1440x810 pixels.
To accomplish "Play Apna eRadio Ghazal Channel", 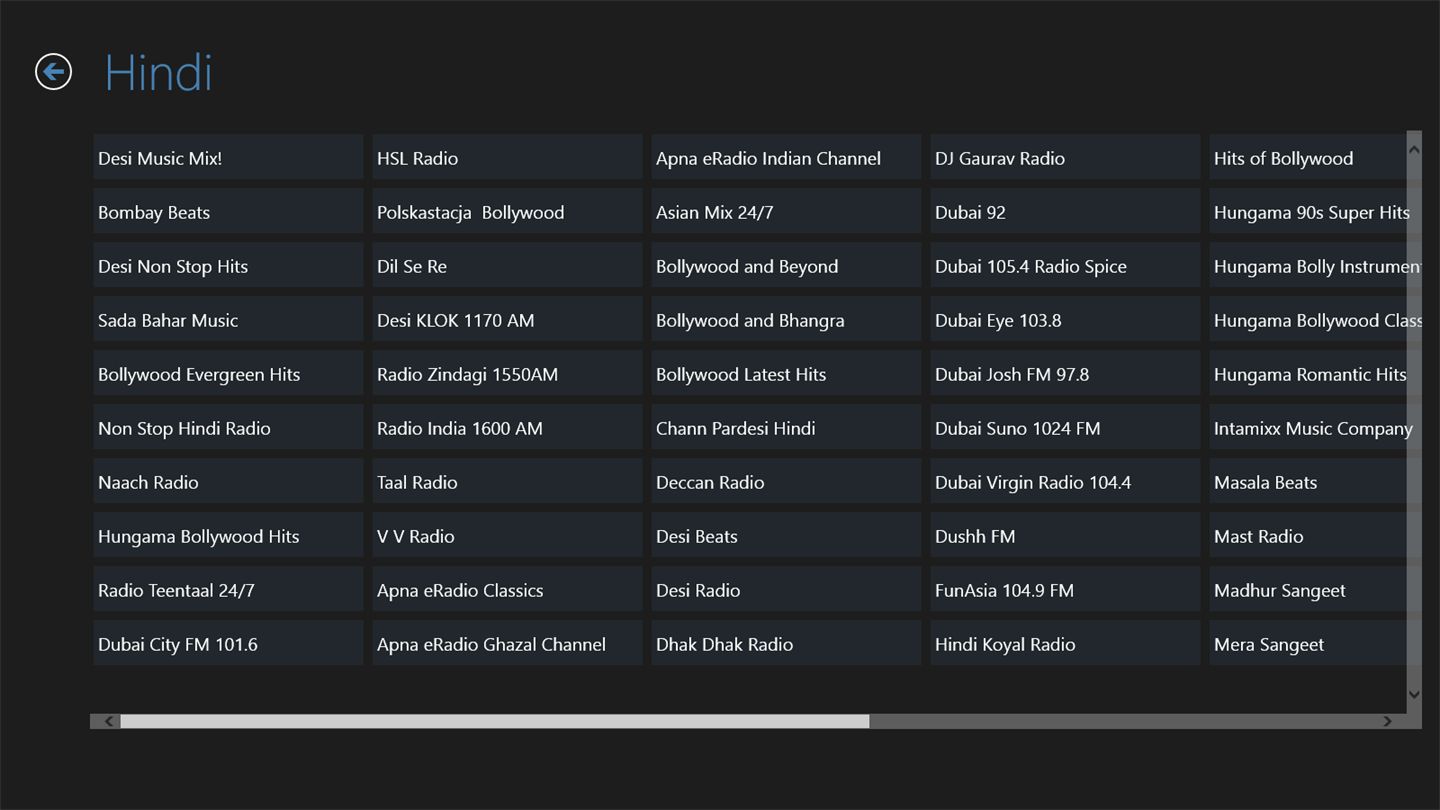I will click(x=508, y=644).
